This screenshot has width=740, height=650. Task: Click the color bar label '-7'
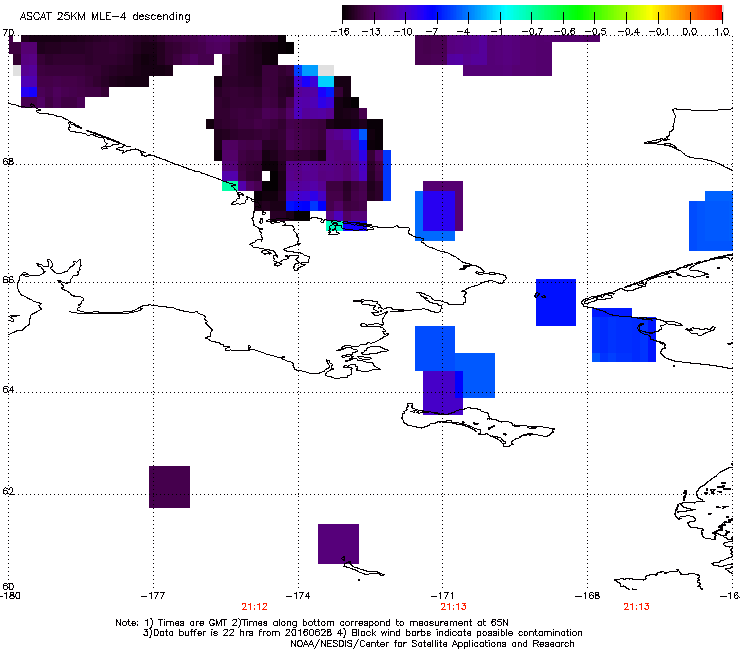pyautogui.click(x=432, y=32)
